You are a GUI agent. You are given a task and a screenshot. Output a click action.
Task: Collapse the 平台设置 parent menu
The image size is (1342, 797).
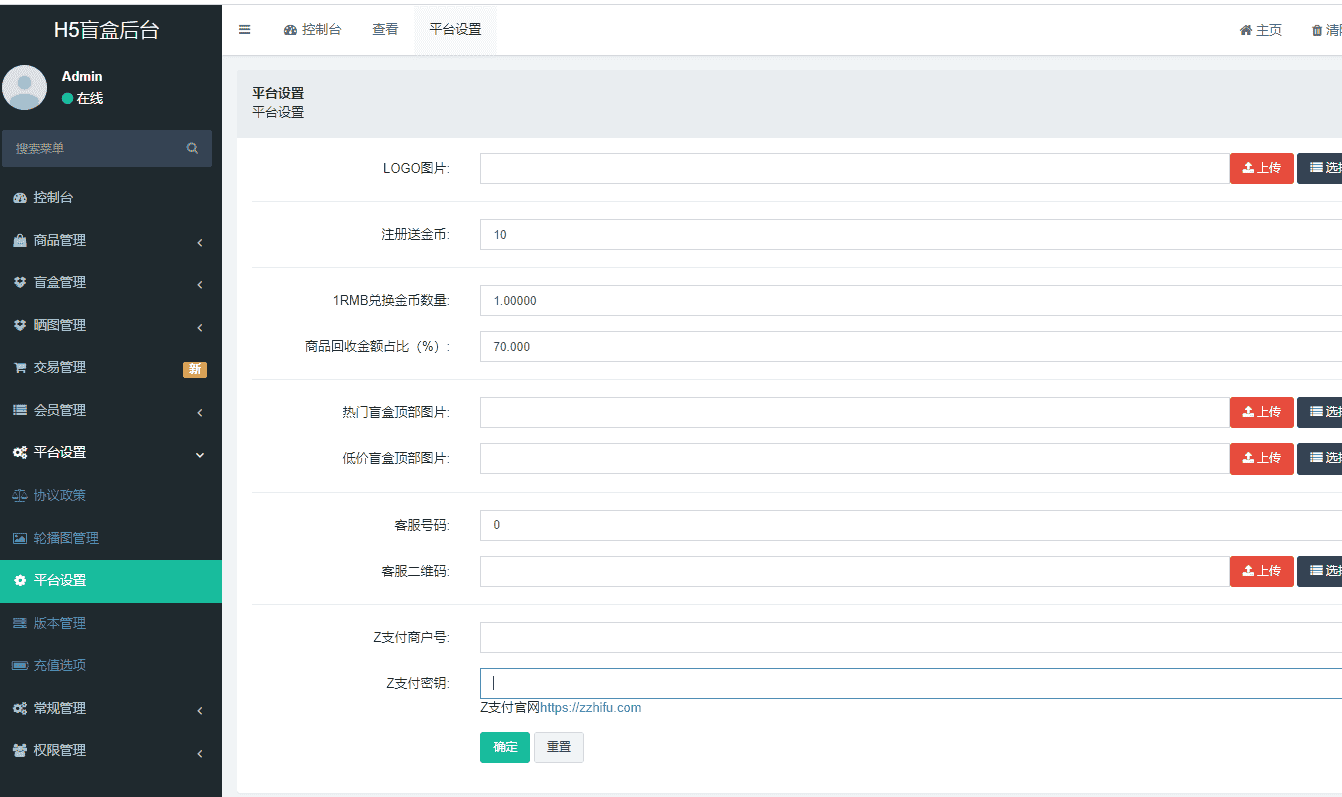[60, 453]
